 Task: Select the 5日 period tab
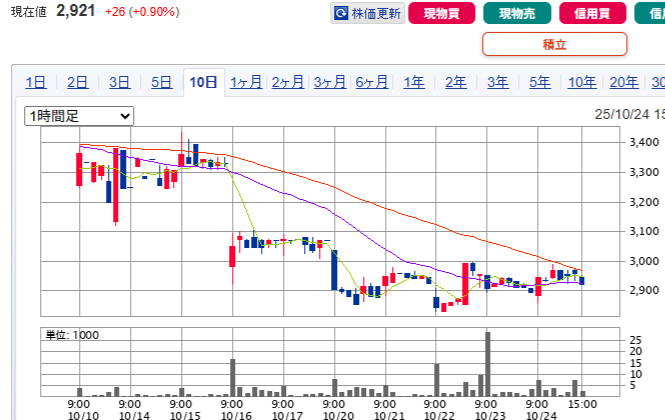[x=161, y=83]
